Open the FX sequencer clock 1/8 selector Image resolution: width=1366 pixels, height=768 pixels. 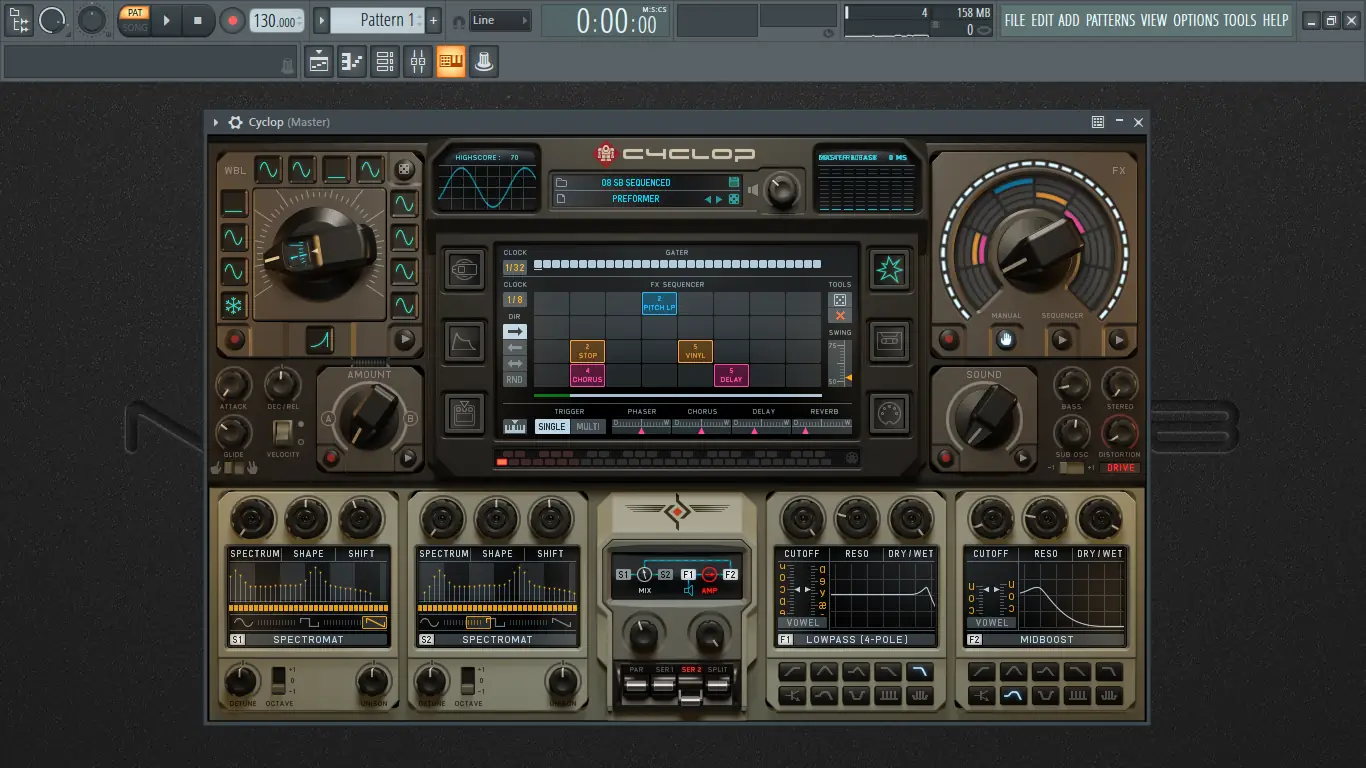[515, 300]
